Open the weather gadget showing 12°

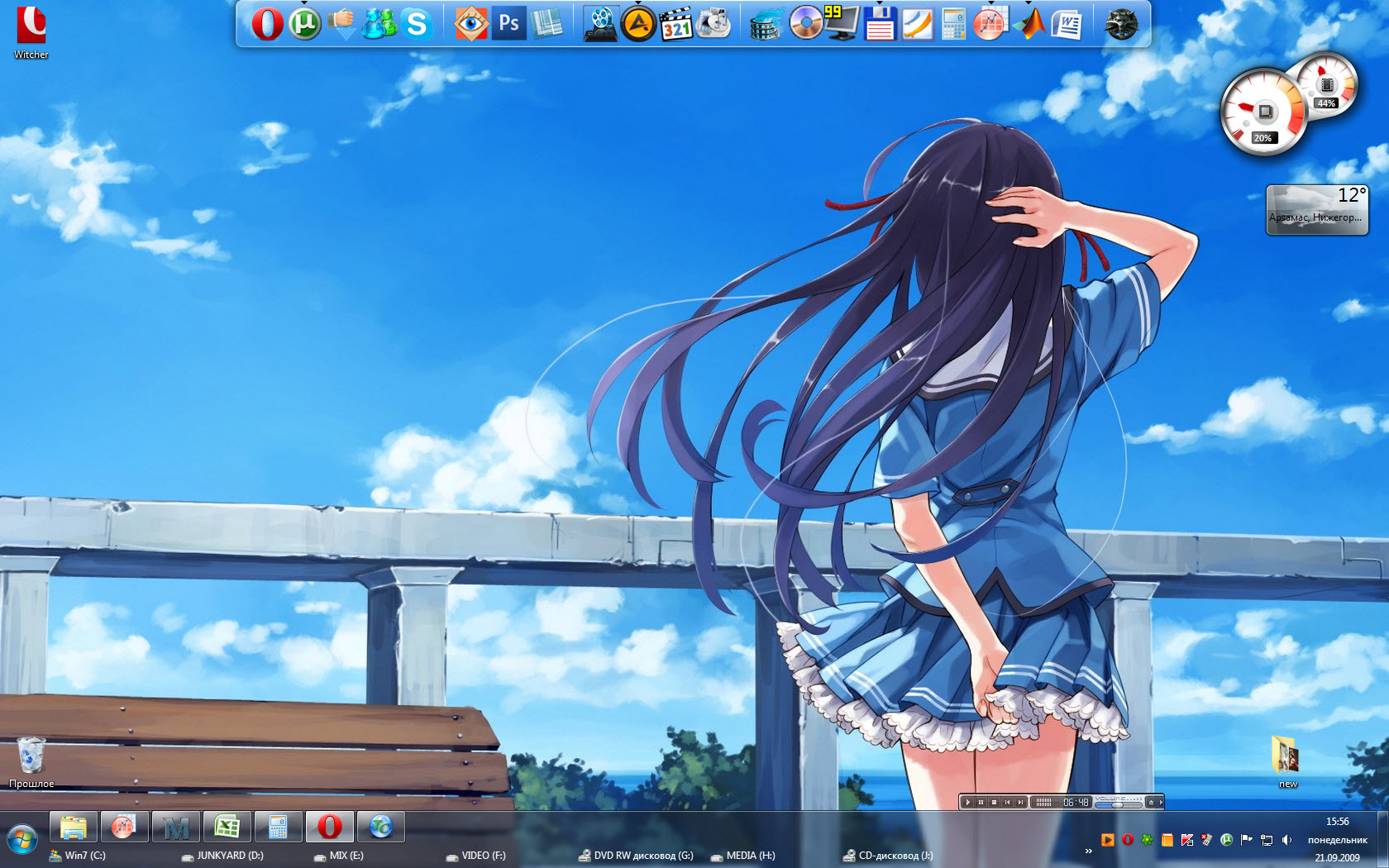[1317, 210]
